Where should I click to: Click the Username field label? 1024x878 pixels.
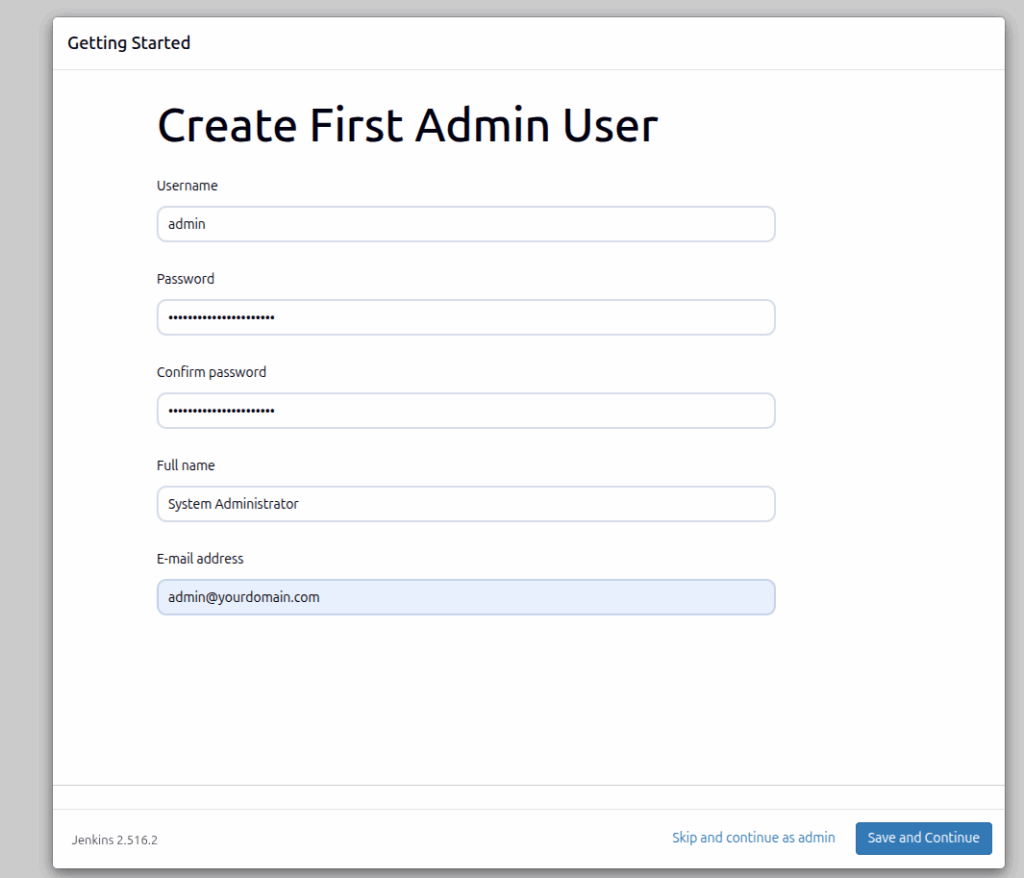(187, 185)
